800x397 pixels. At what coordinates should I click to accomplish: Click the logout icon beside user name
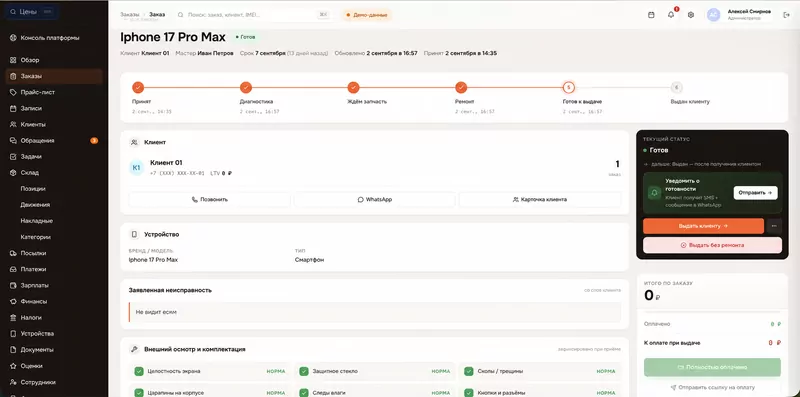(x=786, y=15)
